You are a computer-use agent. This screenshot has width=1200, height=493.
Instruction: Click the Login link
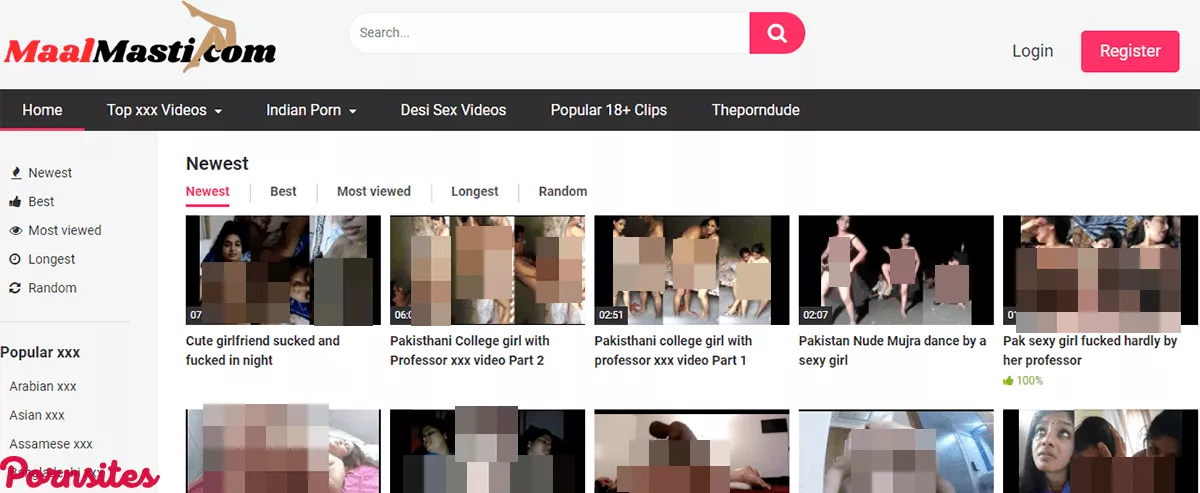click(x=1032, y=51)
